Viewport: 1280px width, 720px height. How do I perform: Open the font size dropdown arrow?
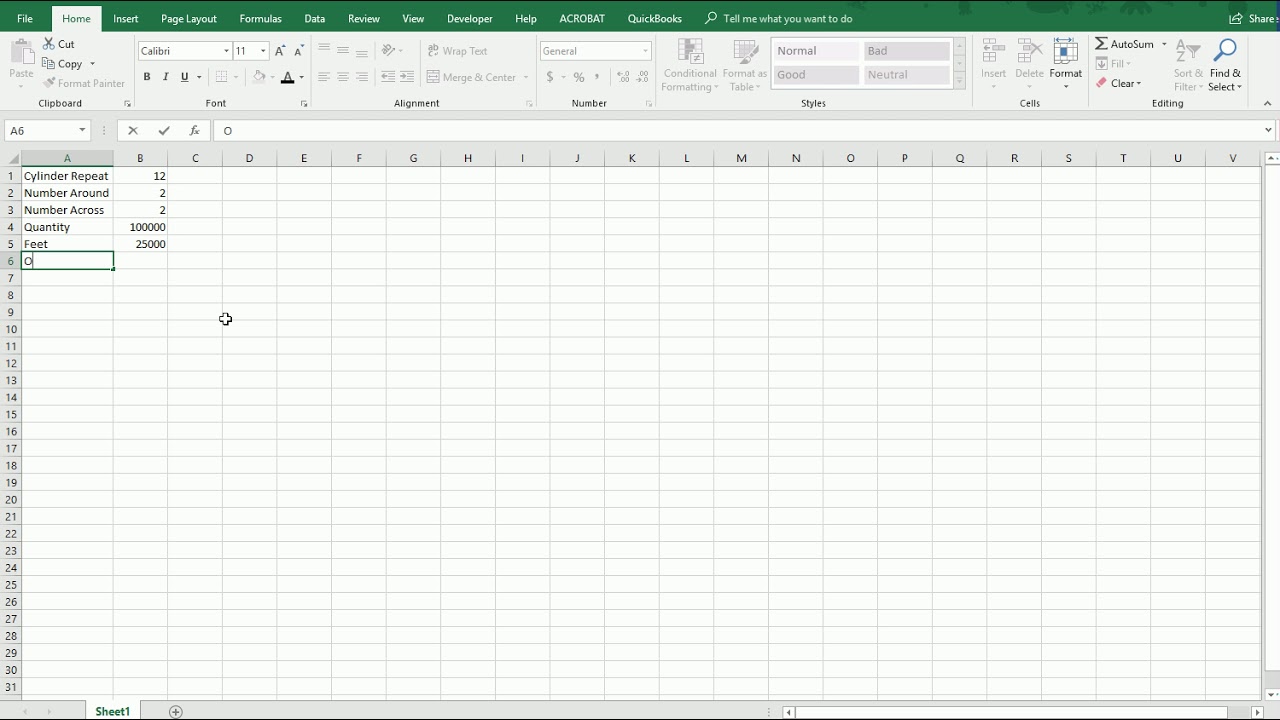263,51
